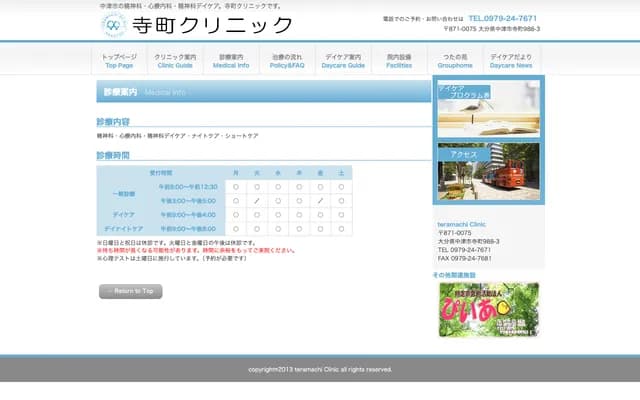640x400 pixels.
Task: Navigate to the Daycare Guide tab
Action: (x=342, y=60)
